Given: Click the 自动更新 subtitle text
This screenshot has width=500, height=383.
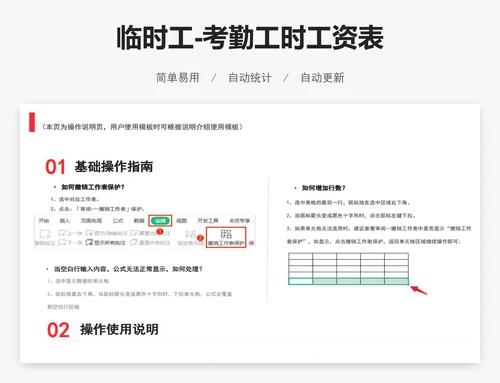Looking at the screenshot, I should point(322,78).
